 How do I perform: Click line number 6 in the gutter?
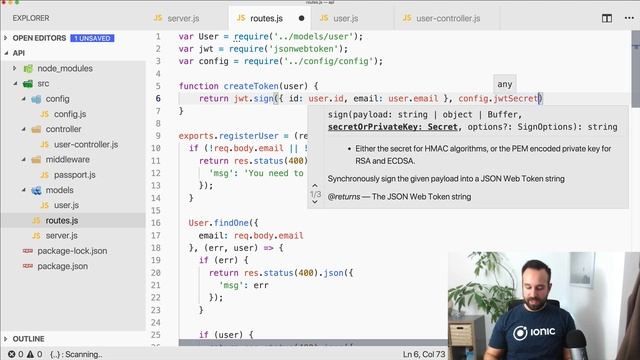(x=158, y=98)
